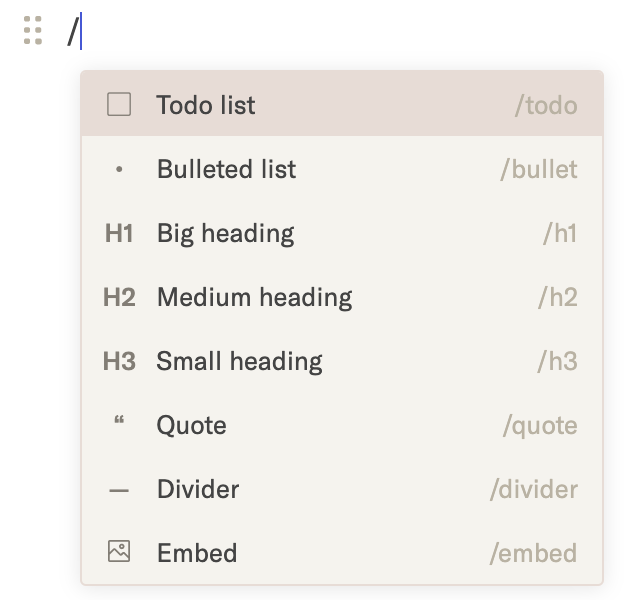Viewport: 624px width, 600px height.
Task: Insert a Bulleted list block
Action: point(226,169)
